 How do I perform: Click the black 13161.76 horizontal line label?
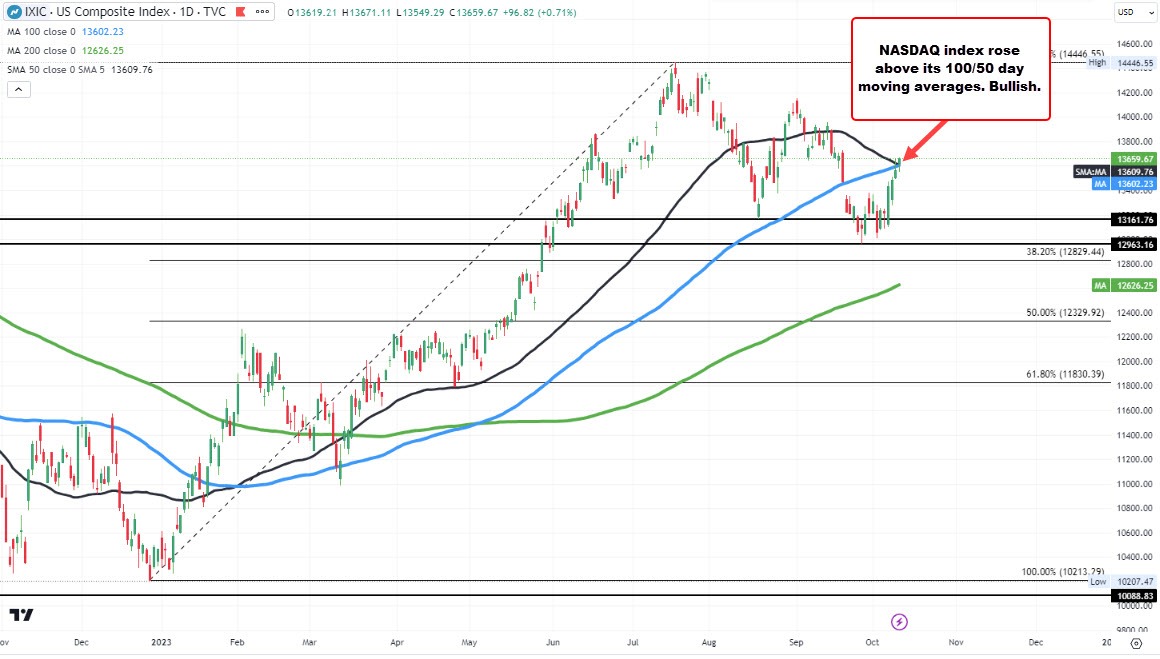[x=1133, y=220]
